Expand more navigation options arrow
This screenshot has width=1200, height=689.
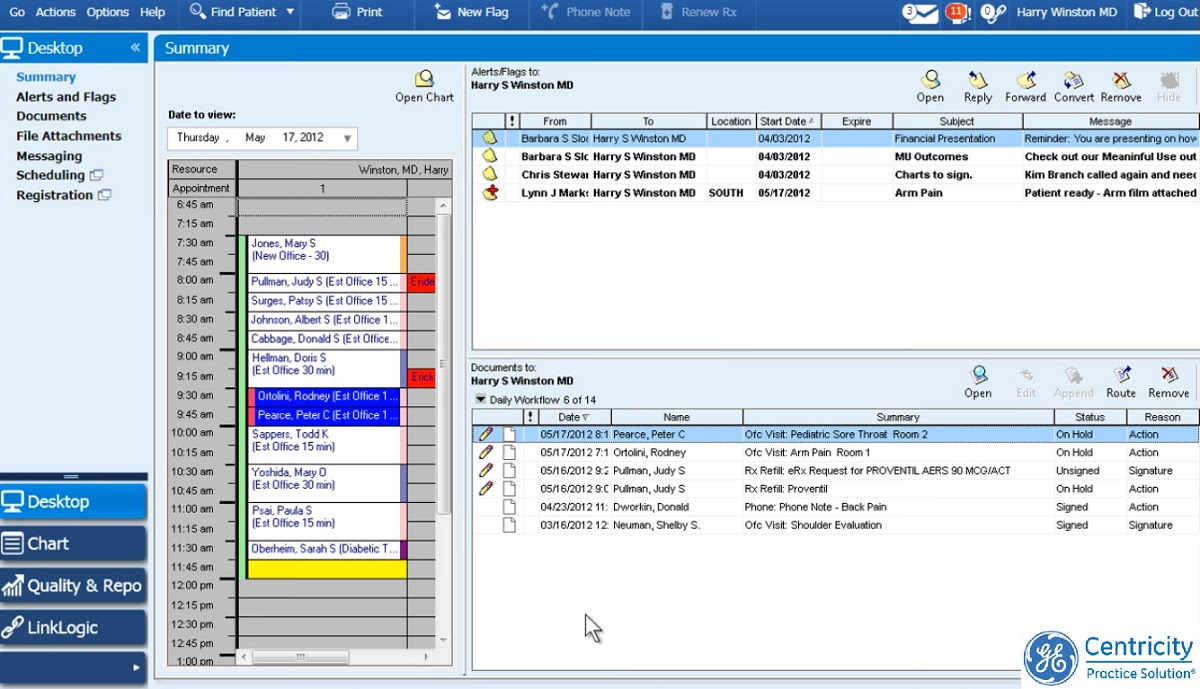pyautogui.click(x=136, y=667)
